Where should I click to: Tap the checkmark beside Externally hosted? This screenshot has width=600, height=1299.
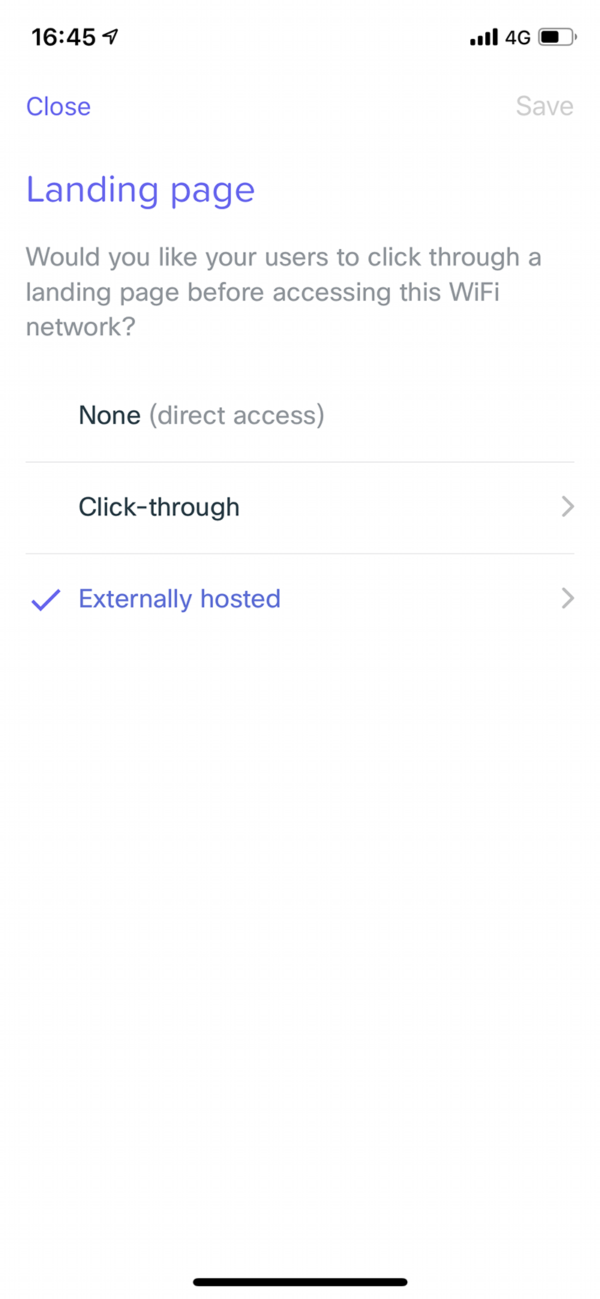[x=44, y=599]
